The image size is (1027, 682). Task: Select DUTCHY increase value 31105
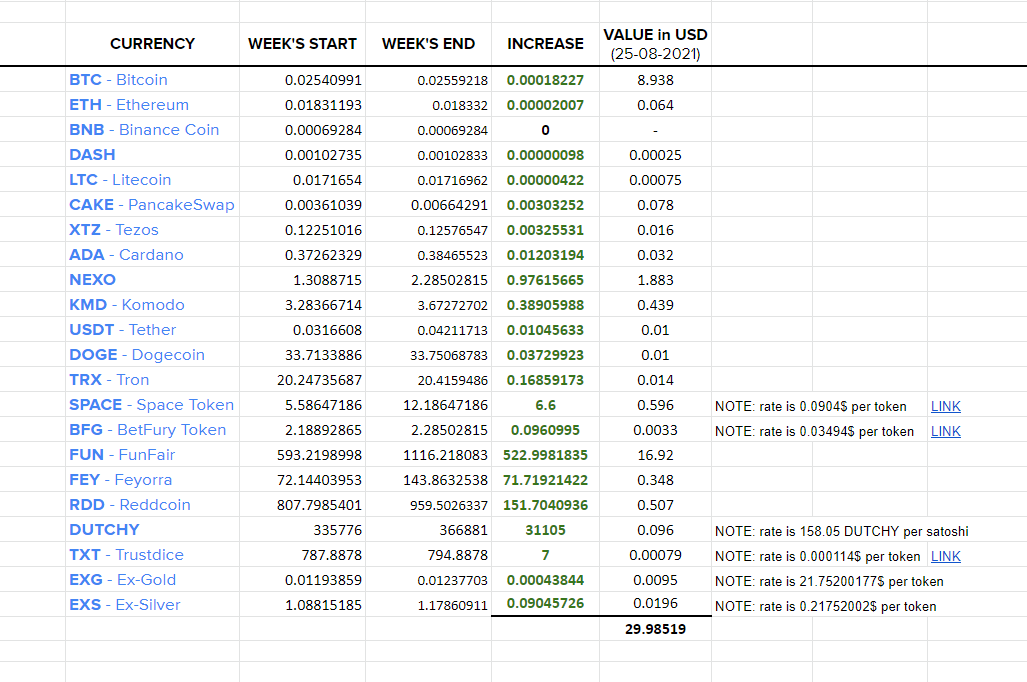click(x=545, y=530)
